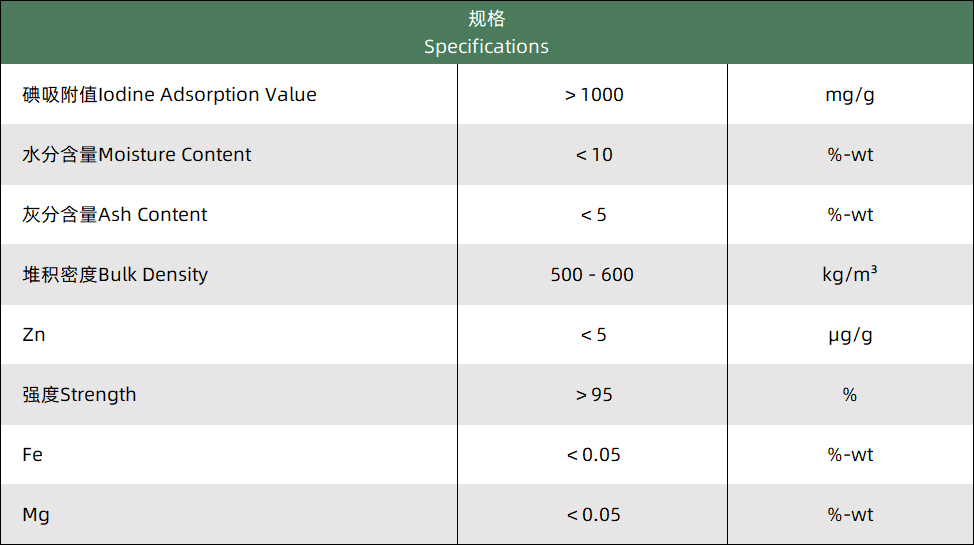Select the < 10 value cell

tap(593, 155)
